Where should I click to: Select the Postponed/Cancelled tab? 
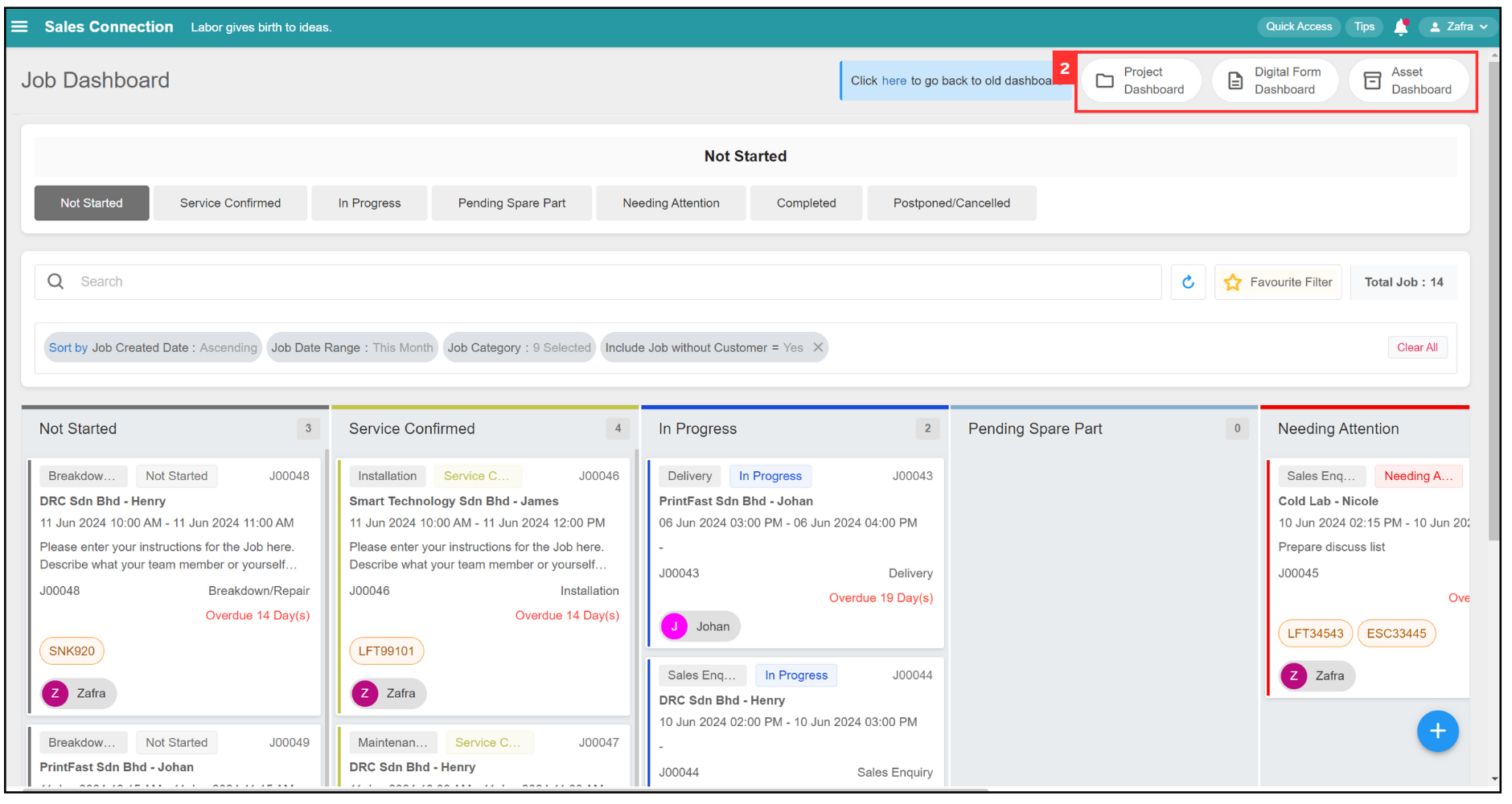tap(951, 203)
